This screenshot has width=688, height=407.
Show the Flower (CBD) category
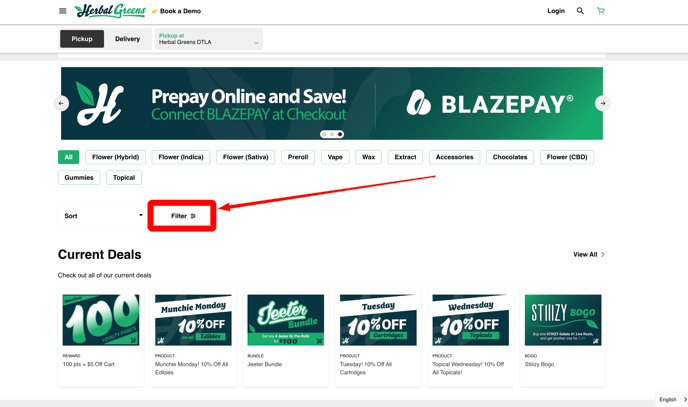point(567,157)
